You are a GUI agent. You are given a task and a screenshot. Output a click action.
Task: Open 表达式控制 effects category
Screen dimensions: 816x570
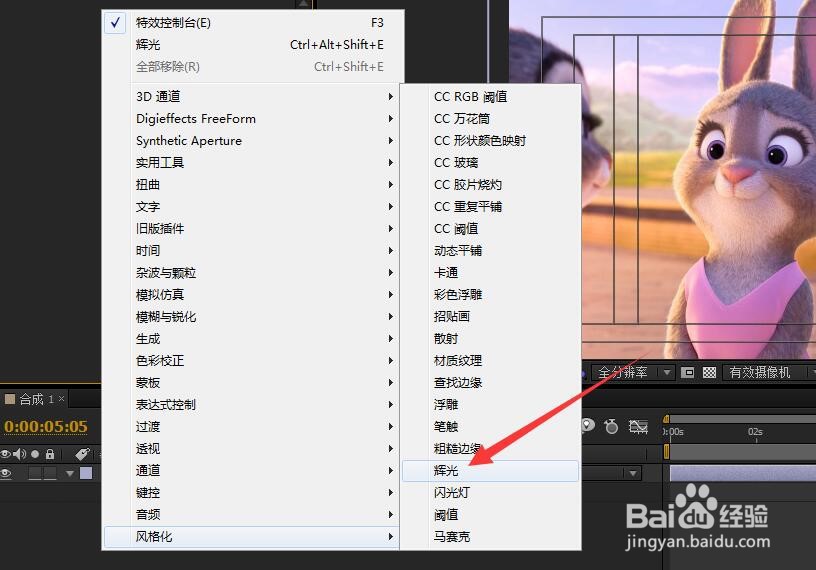point(252,404)
